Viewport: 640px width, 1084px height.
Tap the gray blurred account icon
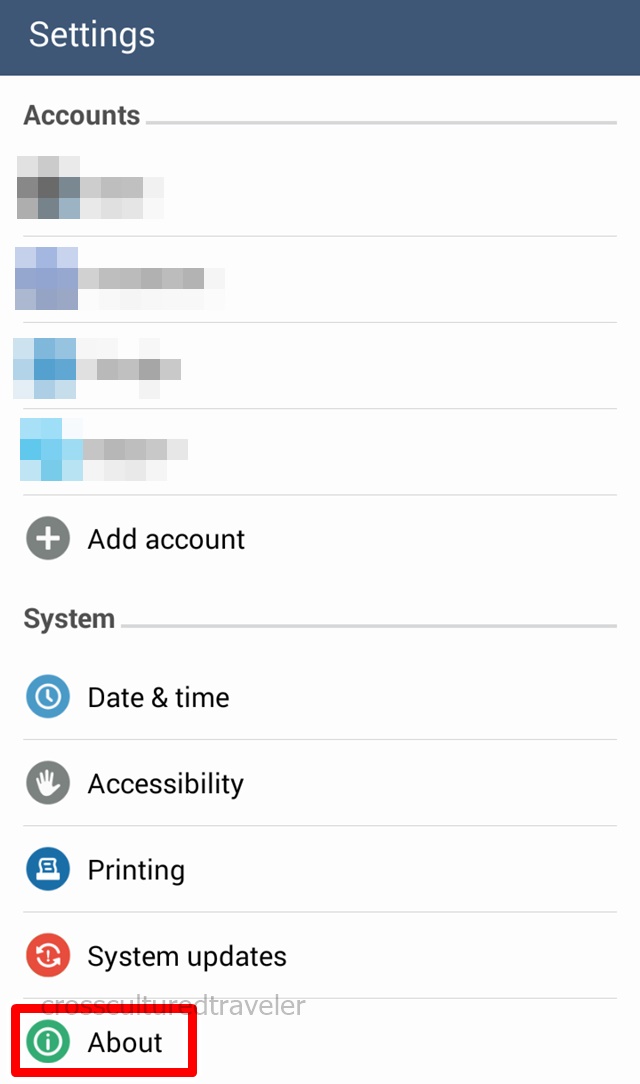(47, 187)
